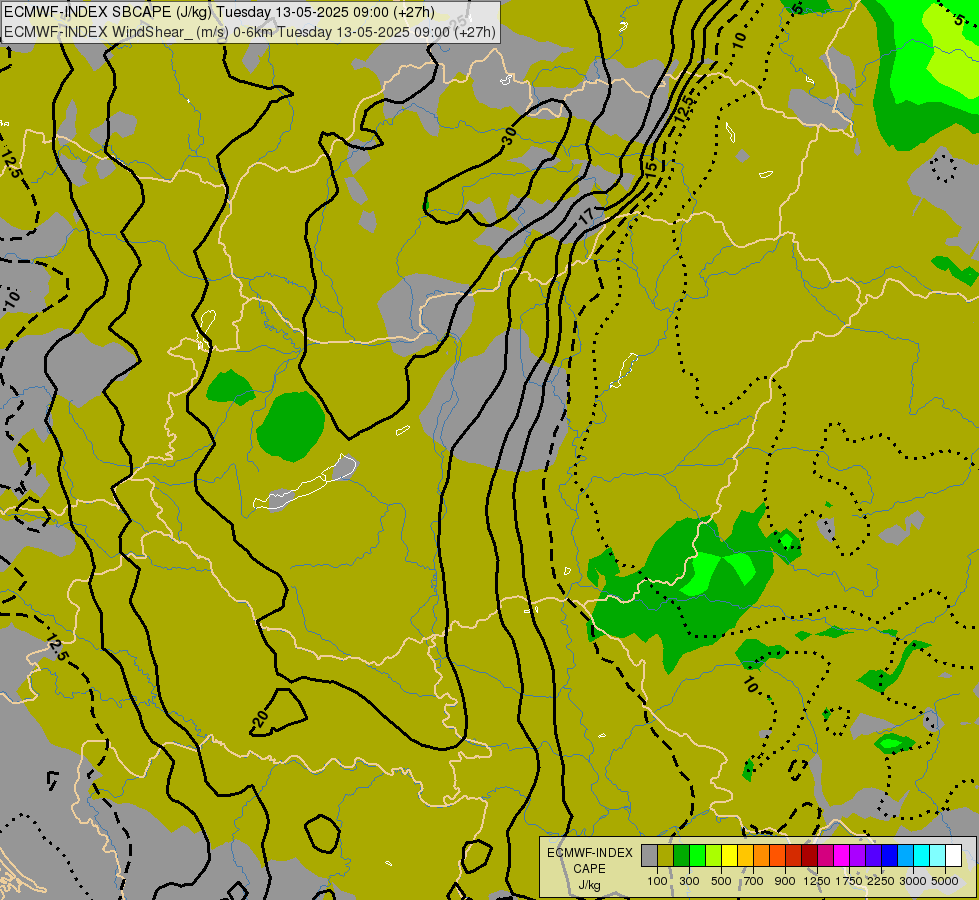The width and height of the screenshot is (979, 900).
Task: Pick the bright magenta legend swatch
Action: (x=841, y=856)
